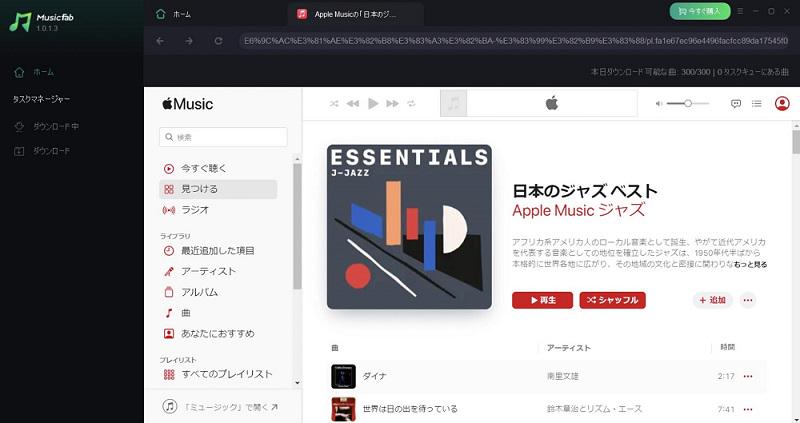Switch to the Apple Music tab
Screen dimensions: 800x423
(x=355, y=14)
